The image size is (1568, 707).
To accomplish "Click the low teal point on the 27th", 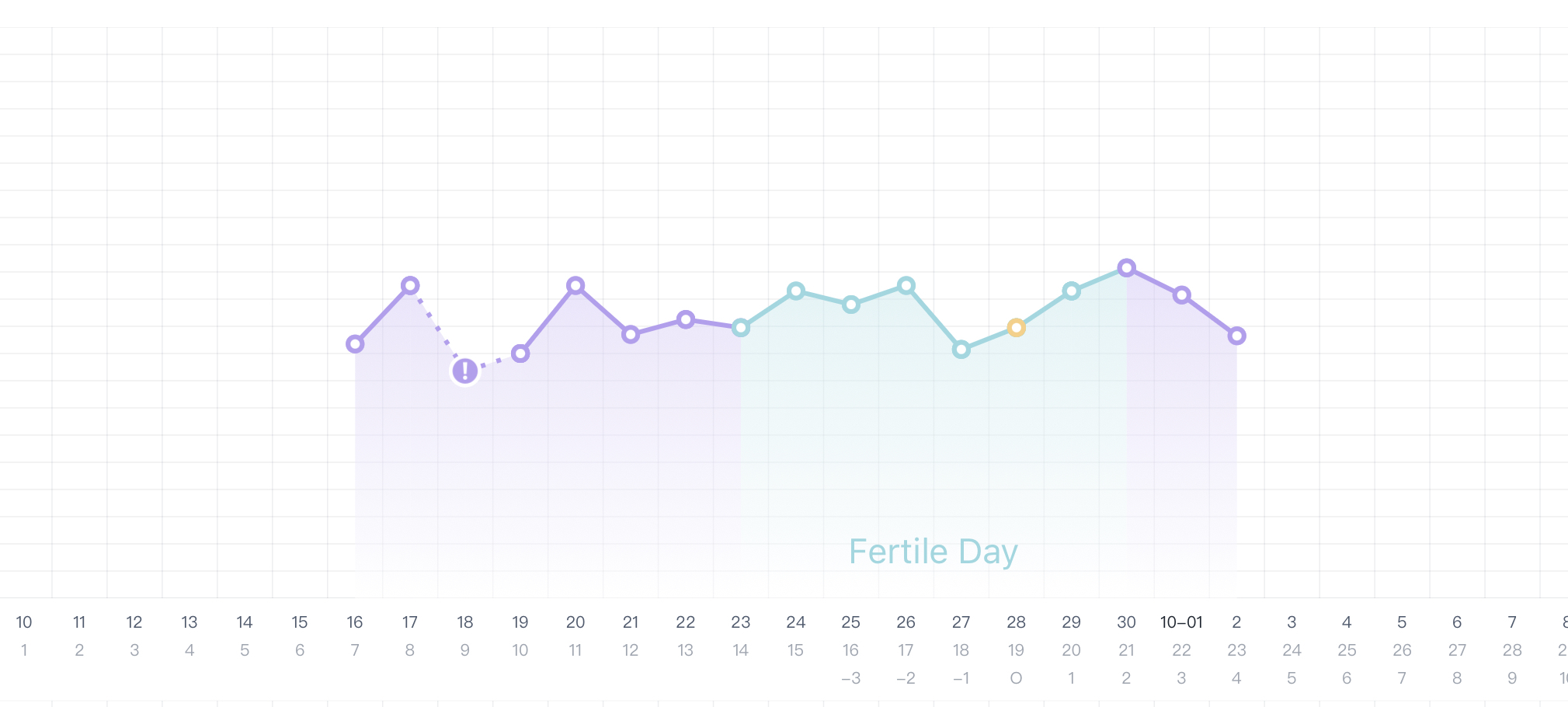I will [x=961, y=350].
